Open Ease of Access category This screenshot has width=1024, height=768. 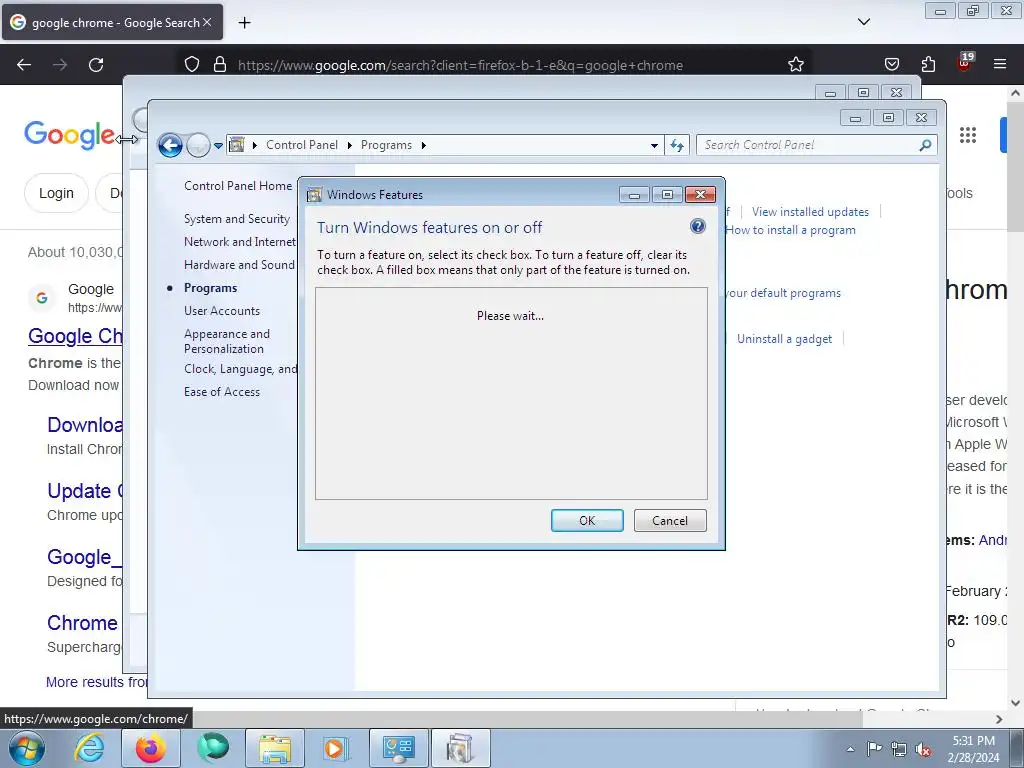[222, 392]
